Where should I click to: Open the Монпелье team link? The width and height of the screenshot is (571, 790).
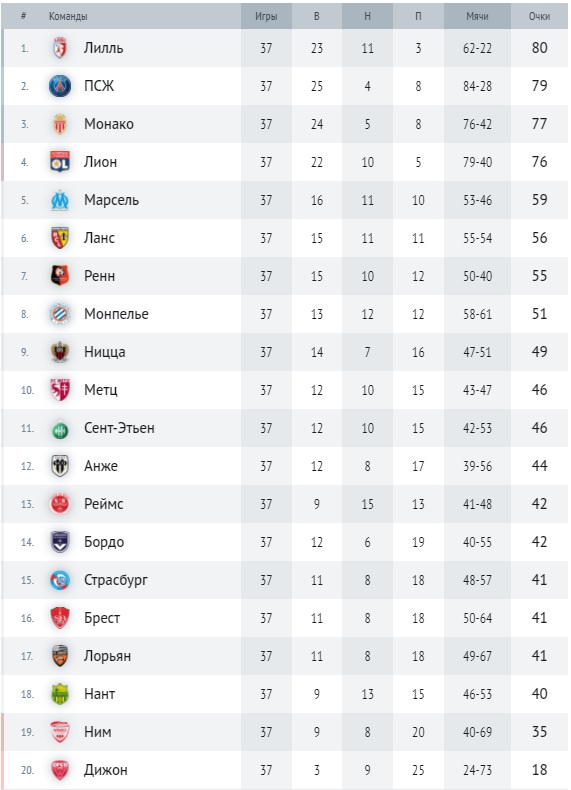116,314
